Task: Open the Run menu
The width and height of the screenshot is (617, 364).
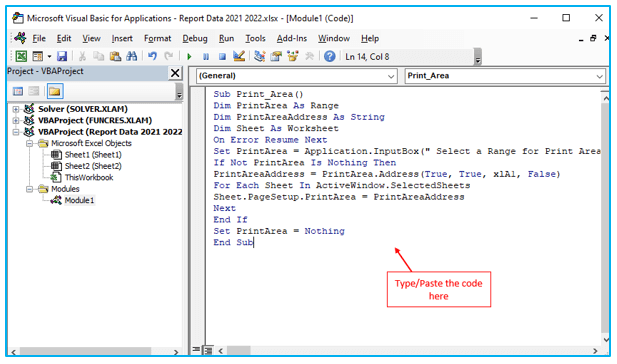Action: (226, 39)
